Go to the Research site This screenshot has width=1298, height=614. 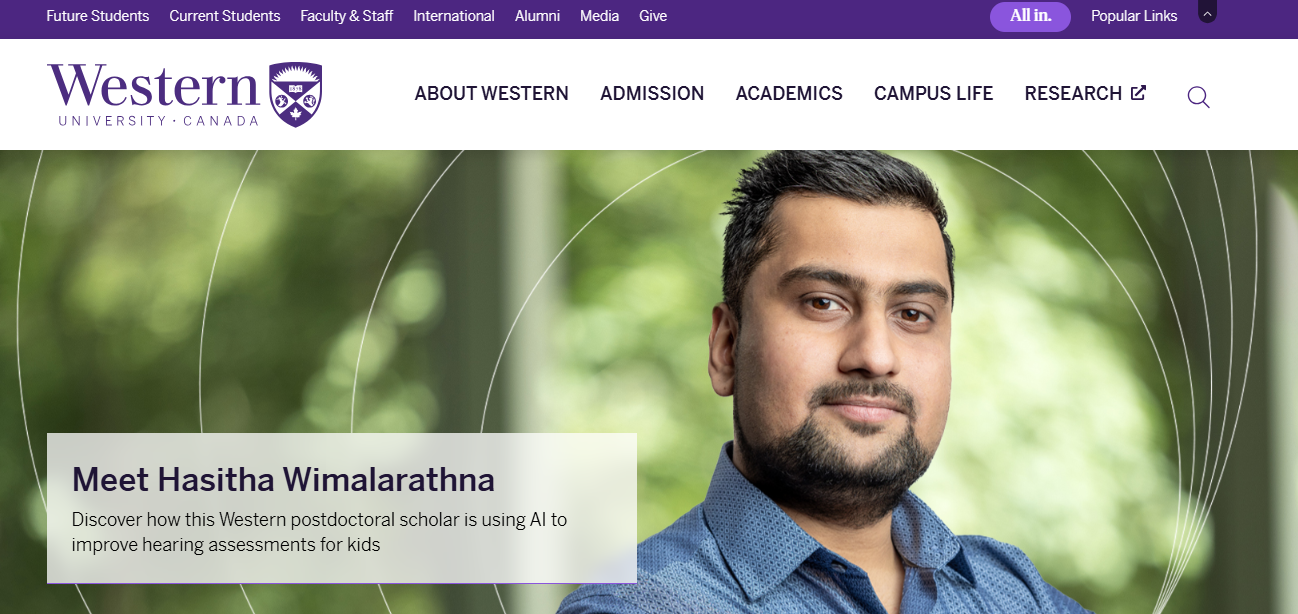(x=1073, y=93)
